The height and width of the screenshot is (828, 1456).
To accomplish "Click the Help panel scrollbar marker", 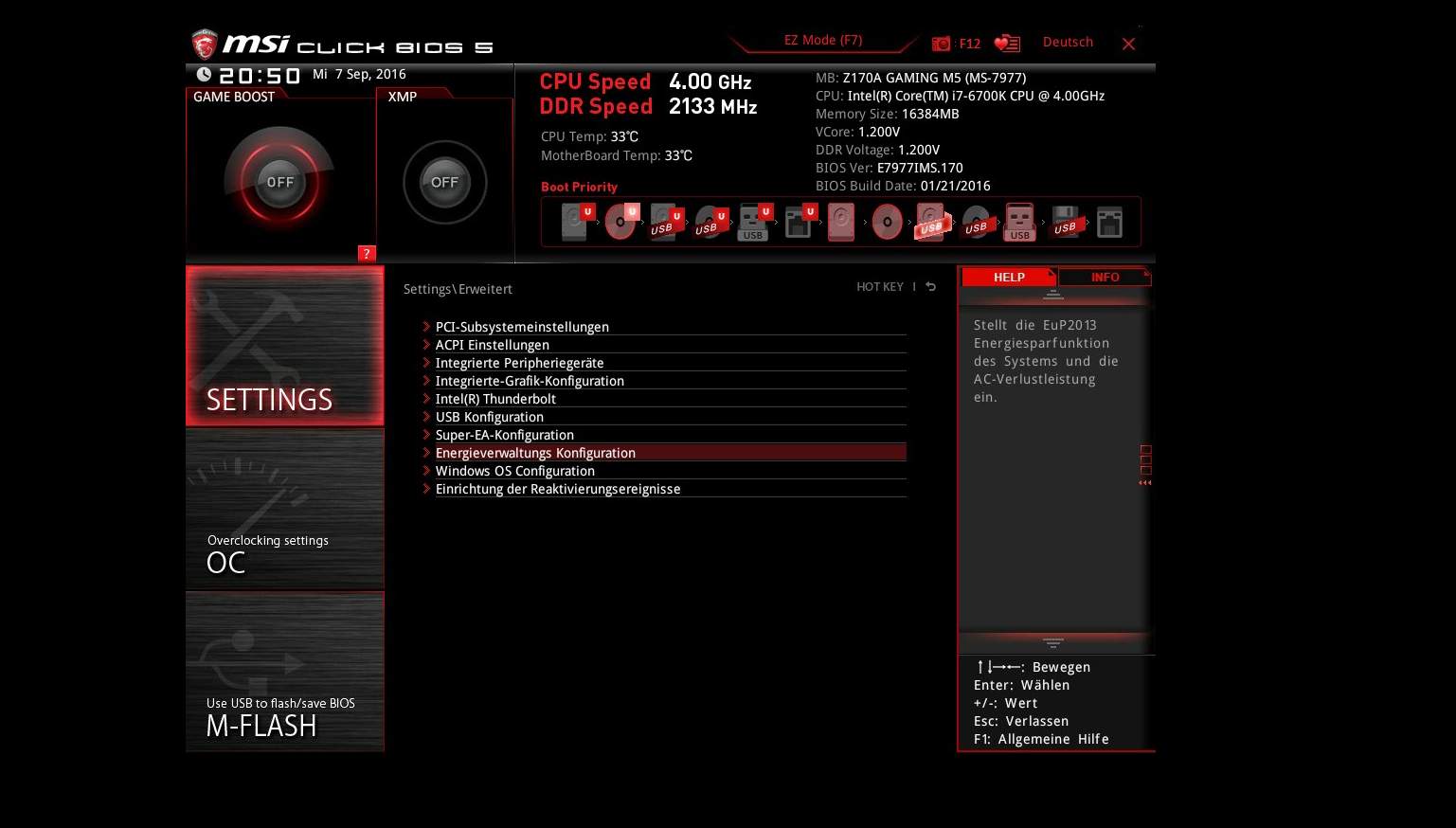I will coord(1145,461).
